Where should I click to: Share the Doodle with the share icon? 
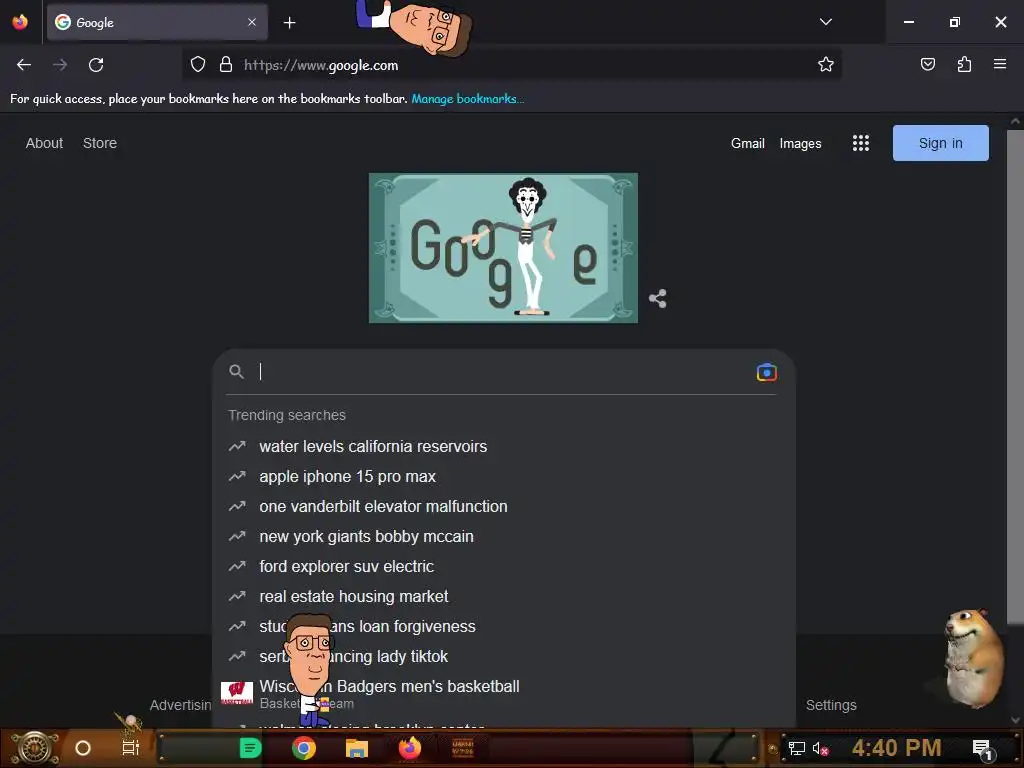(658, 299)
